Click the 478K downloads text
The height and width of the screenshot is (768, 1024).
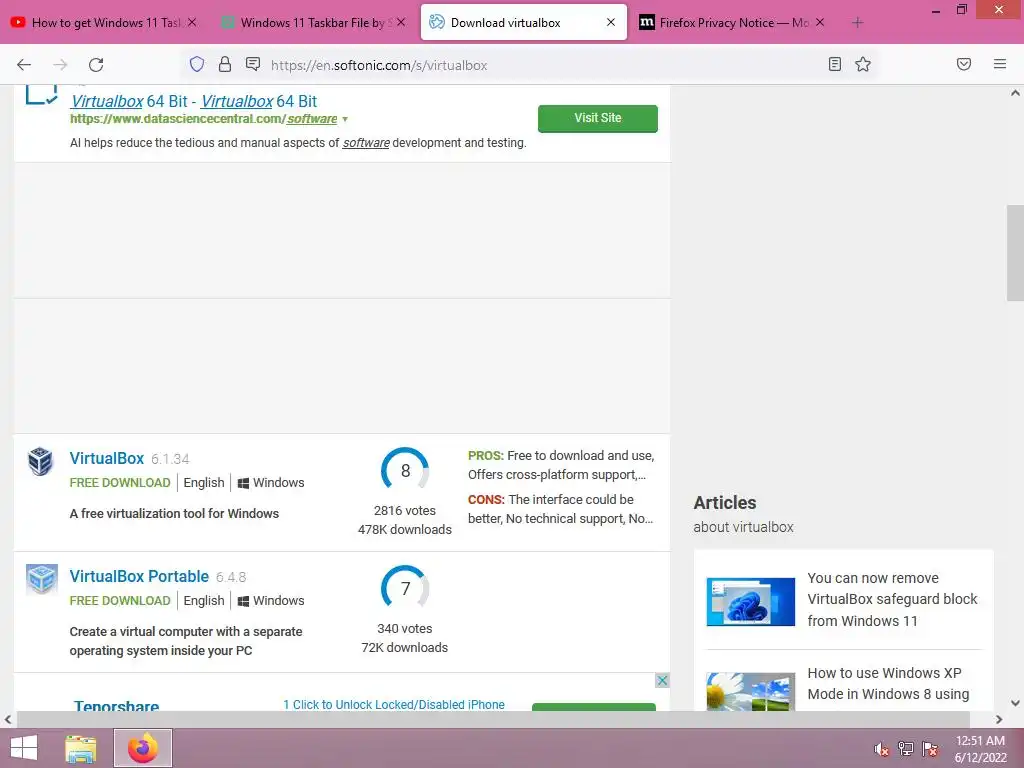tap(404, 530)
